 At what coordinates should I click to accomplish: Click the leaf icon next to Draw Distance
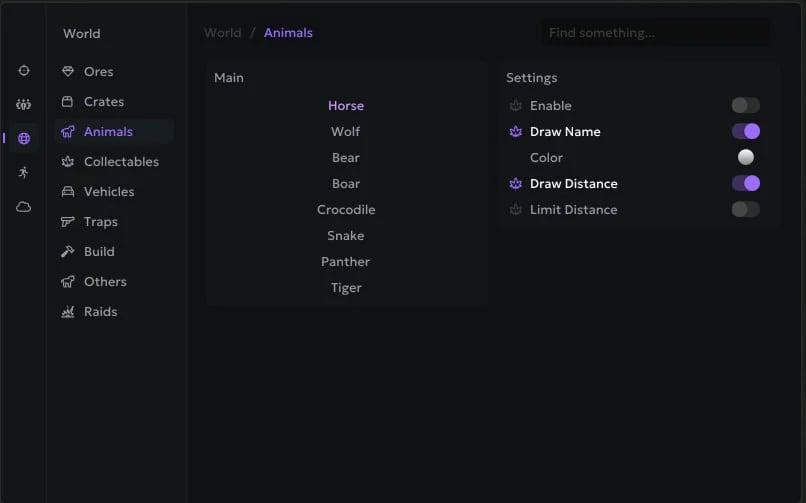point(516,184)
